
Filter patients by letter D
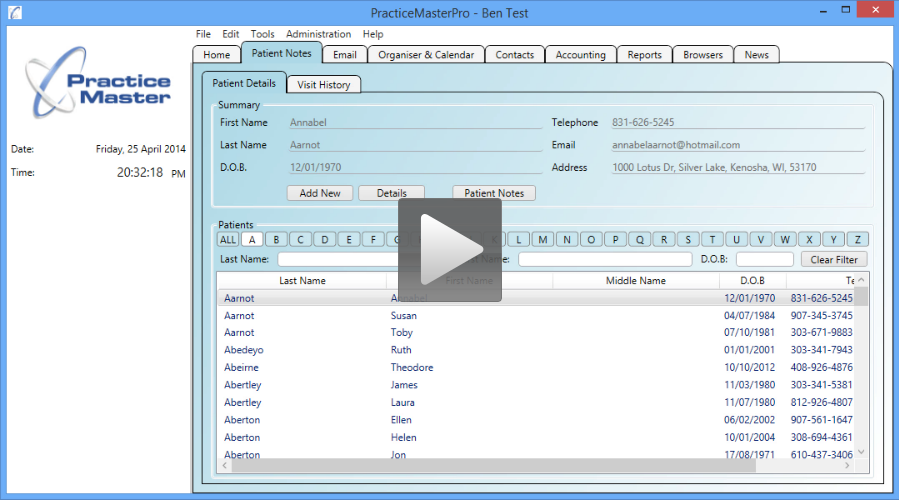pos(325,240)
